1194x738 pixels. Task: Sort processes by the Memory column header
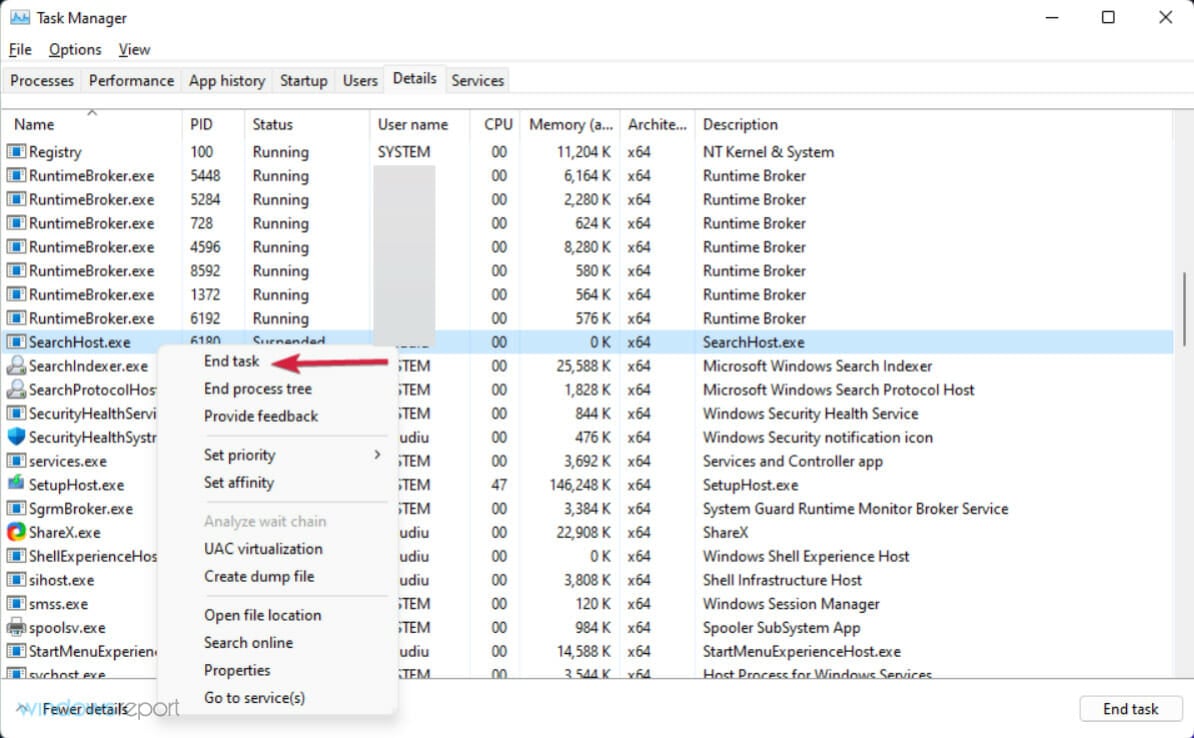[x=570, y=124]
